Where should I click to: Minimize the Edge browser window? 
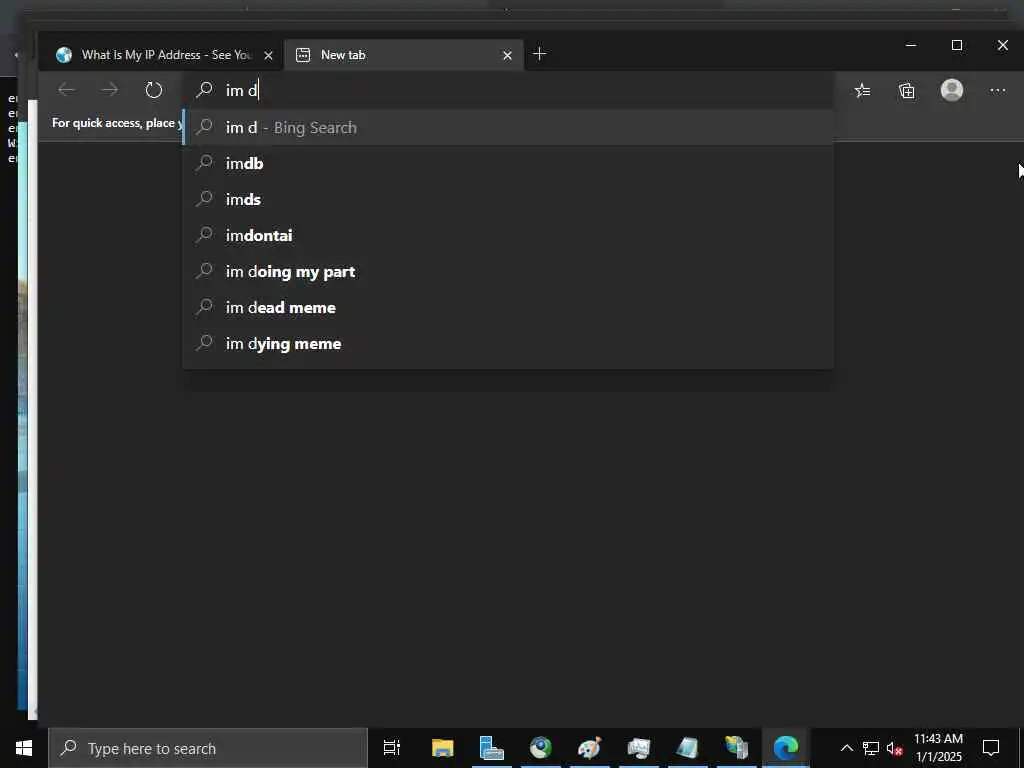click(x=911, y=45)
